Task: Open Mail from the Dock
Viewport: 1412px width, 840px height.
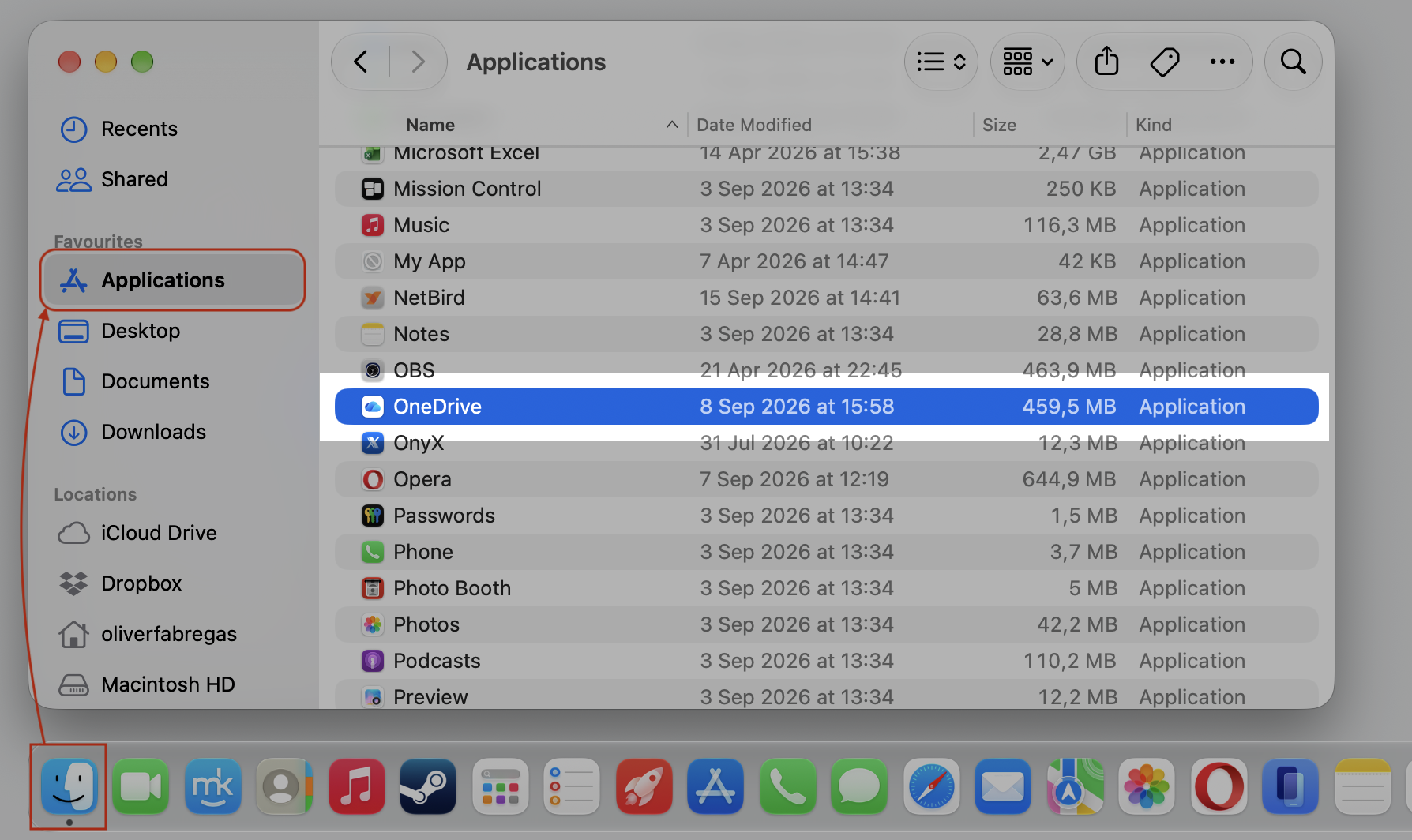Action: click(1003, 786)
